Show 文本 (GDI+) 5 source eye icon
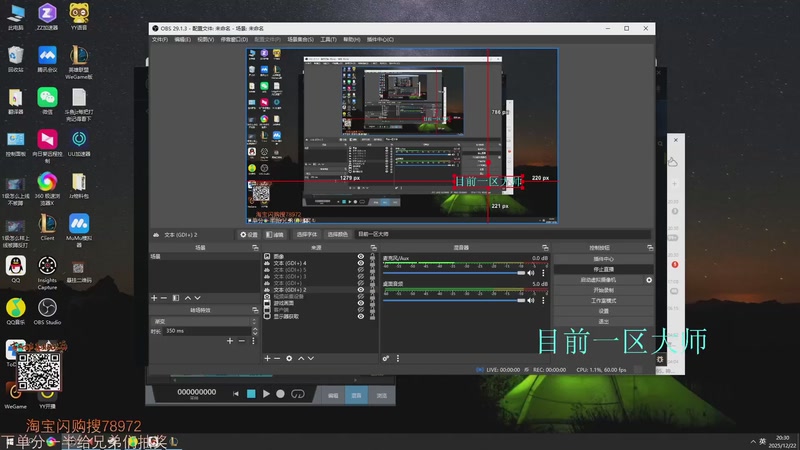Screen dimensions: 800x450 pos(361,270)
